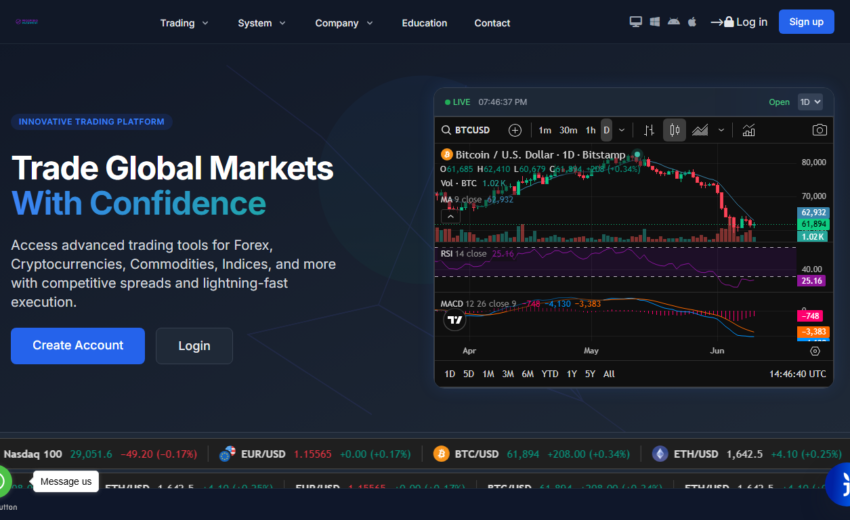Image resolution: width=850 pixels, height=520 pixels.
Task: Open the time interval dropdown arrow after D
Action: (622, 130)
